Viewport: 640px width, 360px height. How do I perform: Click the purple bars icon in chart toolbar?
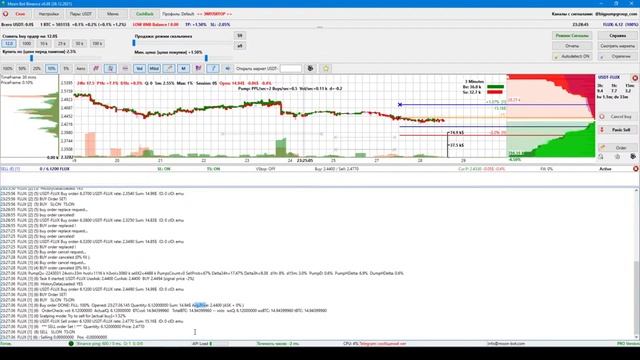coord(198,69)
